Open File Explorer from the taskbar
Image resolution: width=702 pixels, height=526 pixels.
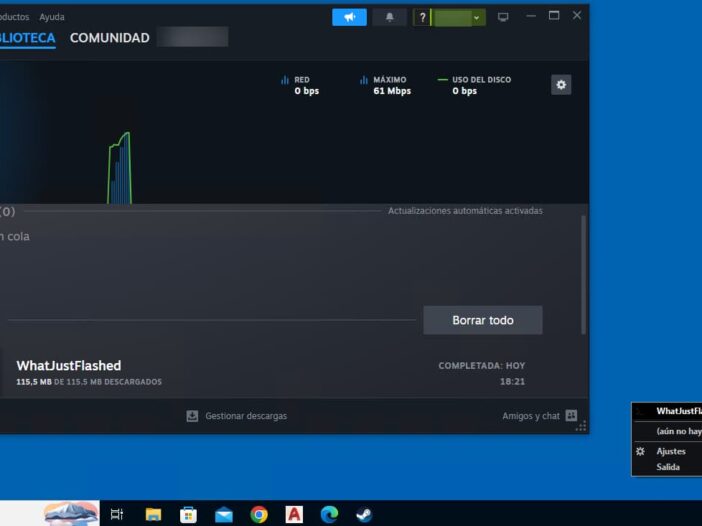tap(153, 514)
